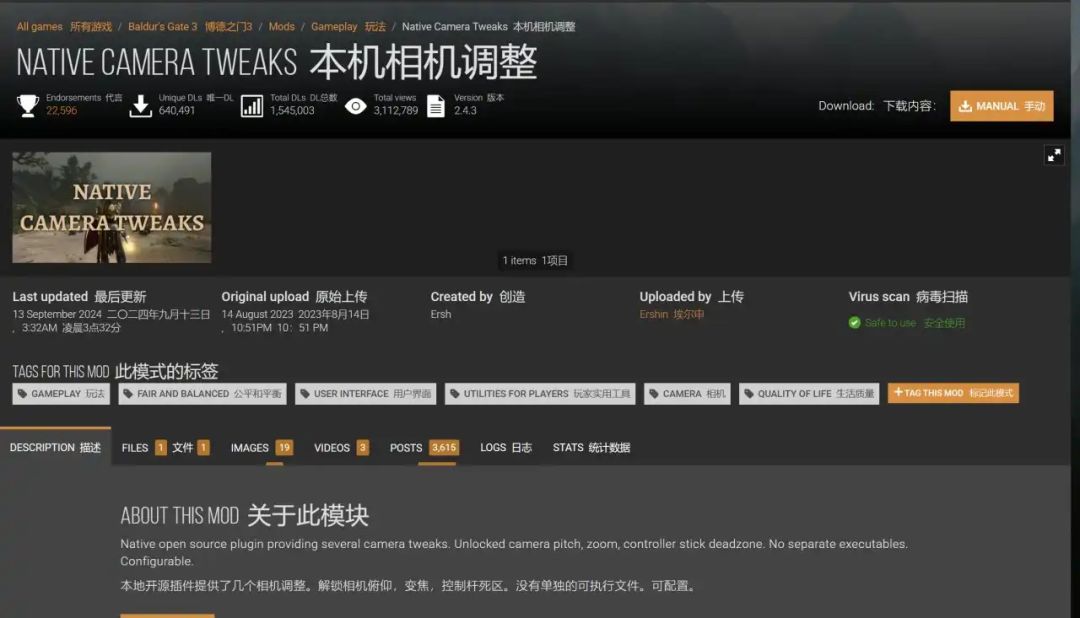Click the 1,545,003 total downloads value
The image size is (1080, 618).
tap(292, 110)
